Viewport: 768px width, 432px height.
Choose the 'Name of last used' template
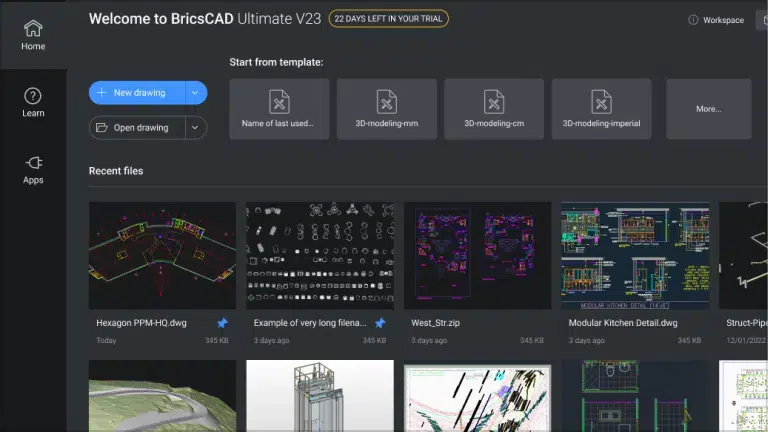click(279, 109)
